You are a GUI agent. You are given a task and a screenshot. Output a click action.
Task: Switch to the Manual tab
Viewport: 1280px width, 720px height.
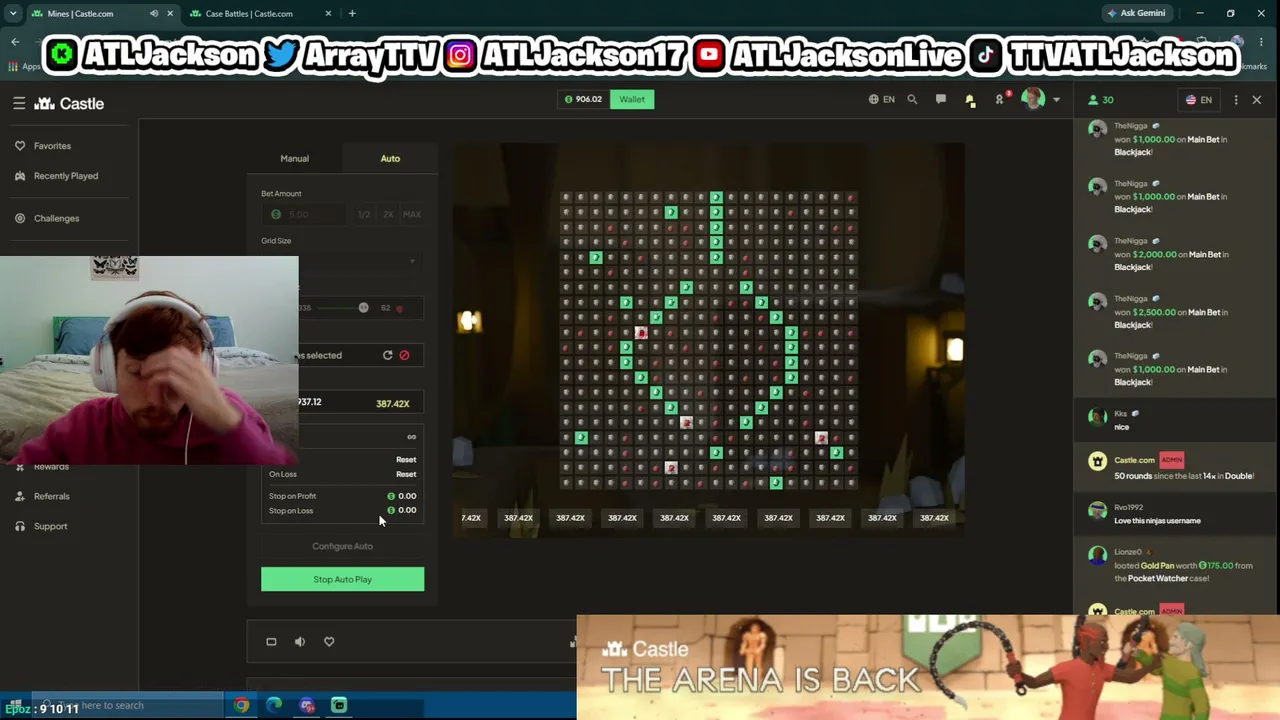coord(294,158)
